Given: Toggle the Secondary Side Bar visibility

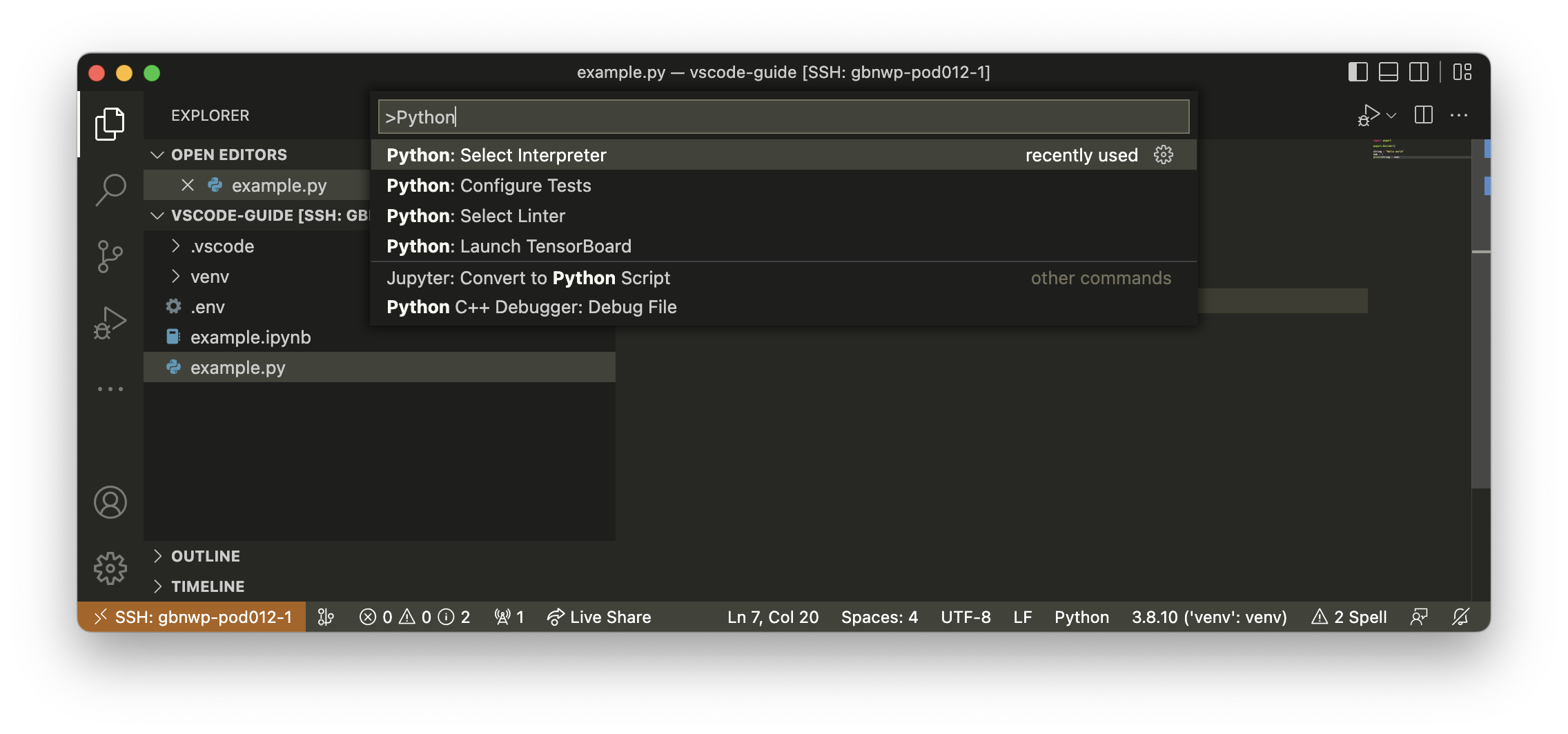Looking at the screenshot, I should (1420, 72).
